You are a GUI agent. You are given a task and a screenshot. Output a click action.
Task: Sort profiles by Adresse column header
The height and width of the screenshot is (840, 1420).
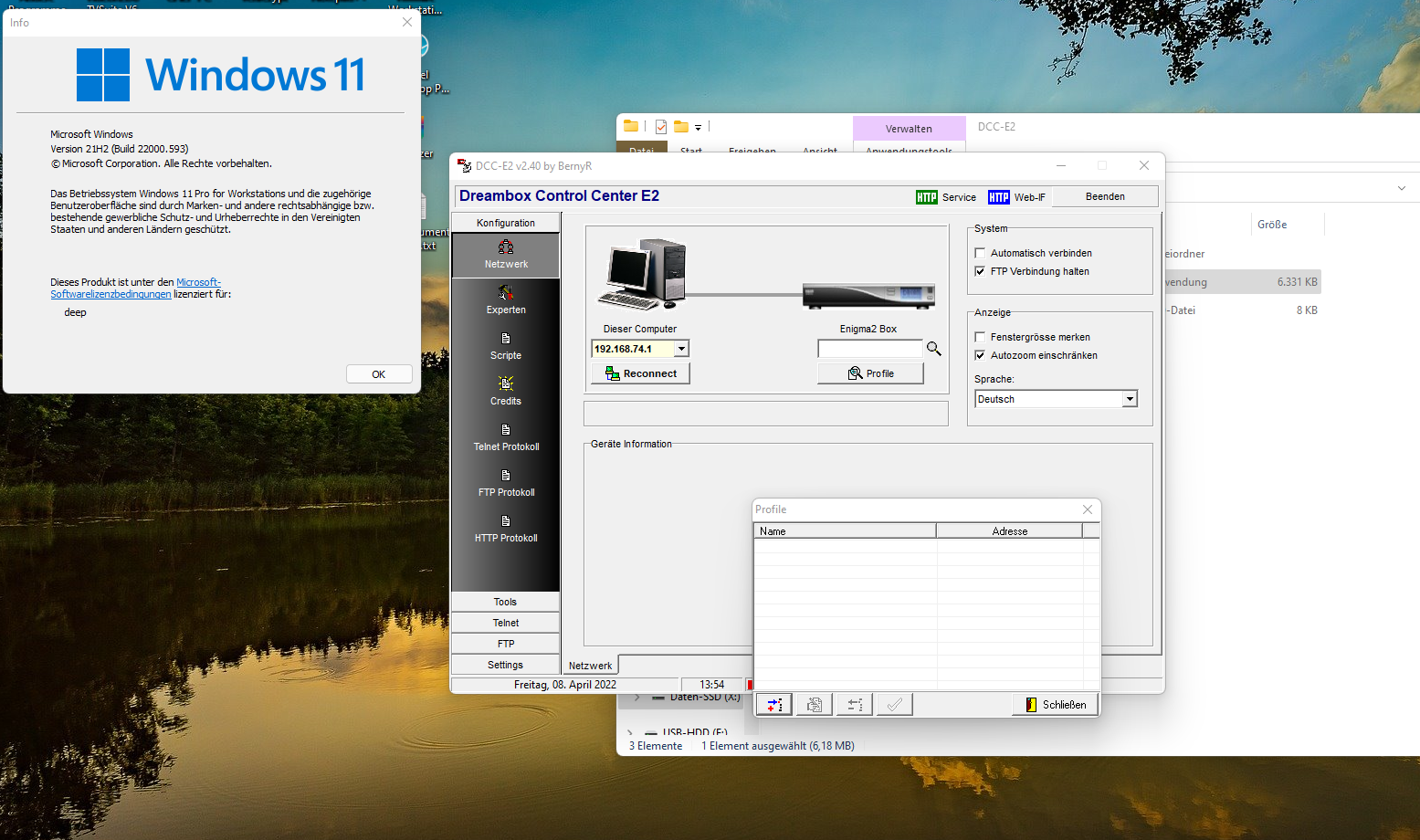coord(1010,530)
